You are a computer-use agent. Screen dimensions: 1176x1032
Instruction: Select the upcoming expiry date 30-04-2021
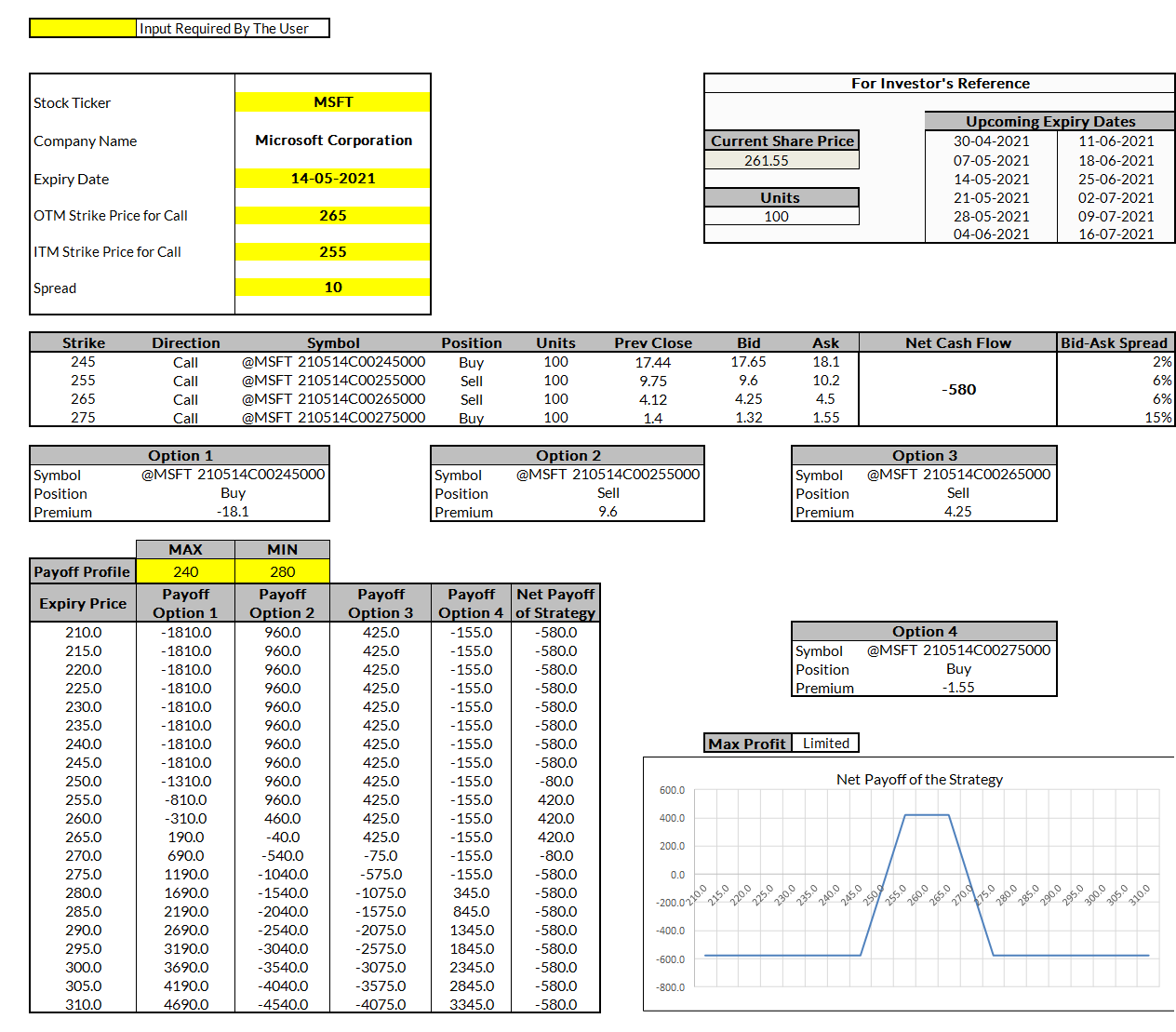pyautogui.click(x=992, y=141)
